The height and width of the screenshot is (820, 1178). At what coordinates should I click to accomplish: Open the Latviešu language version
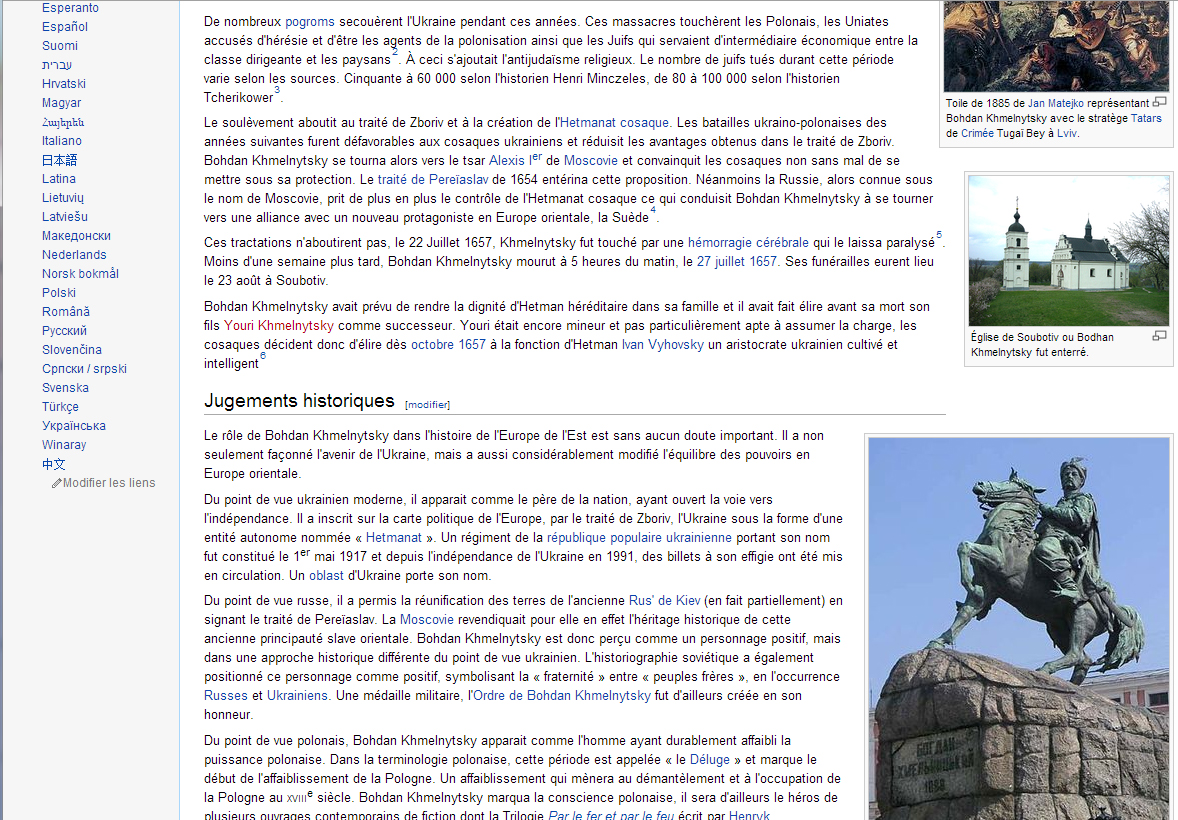[x=65, y=216]
